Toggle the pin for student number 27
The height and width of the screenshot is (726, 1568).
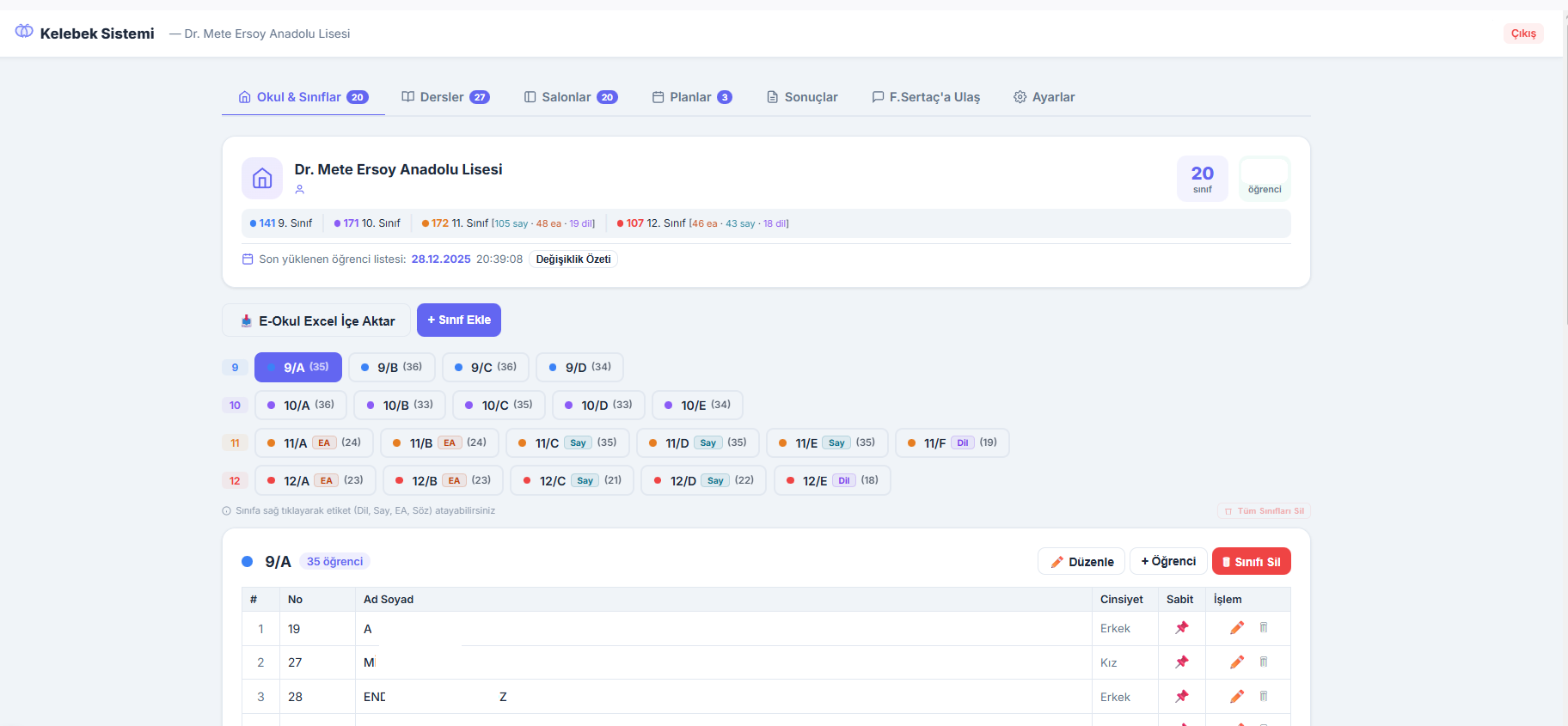[x=1182, y=662]
